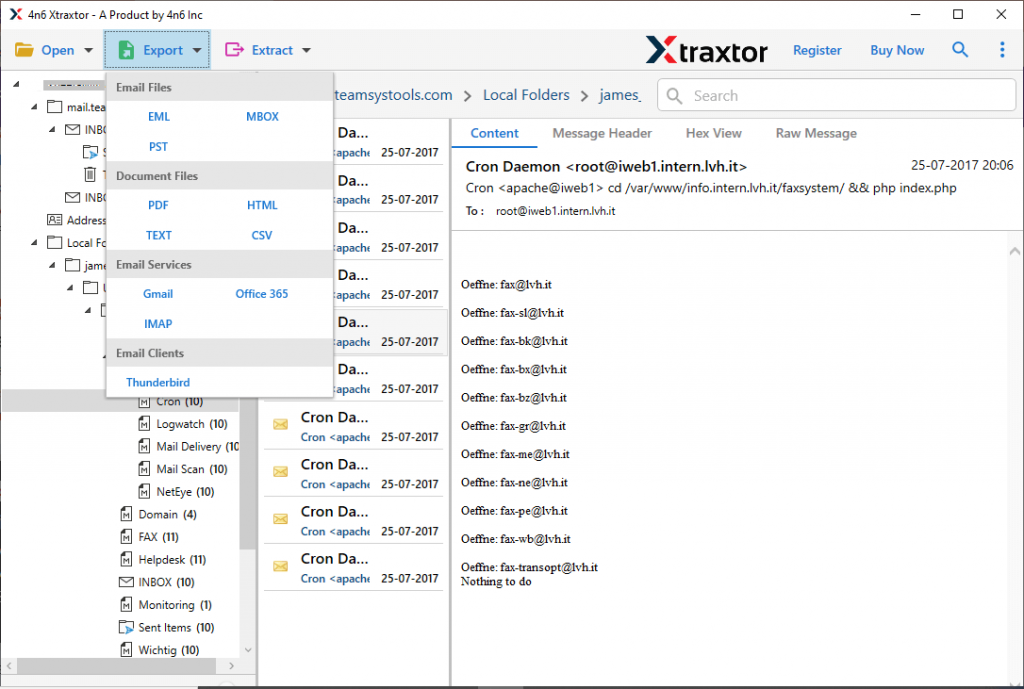The image size is (1024, 689).
Task: Open the search icon in the top bar
Action: [960, 49]
